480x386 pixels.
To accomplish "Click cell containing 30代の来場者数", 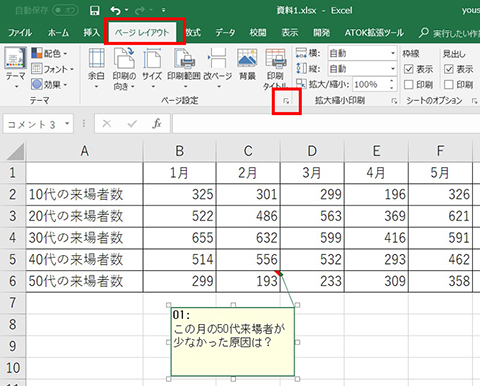I will click(85, 238).
